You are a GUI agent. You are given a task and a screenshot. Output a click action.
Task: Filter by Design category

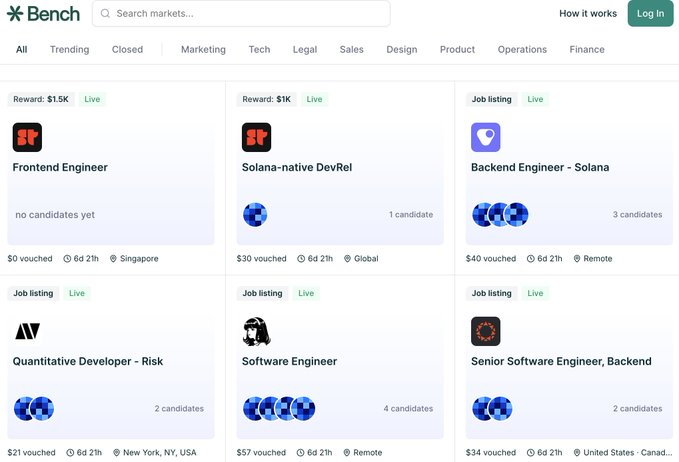[x=401, y=49]
